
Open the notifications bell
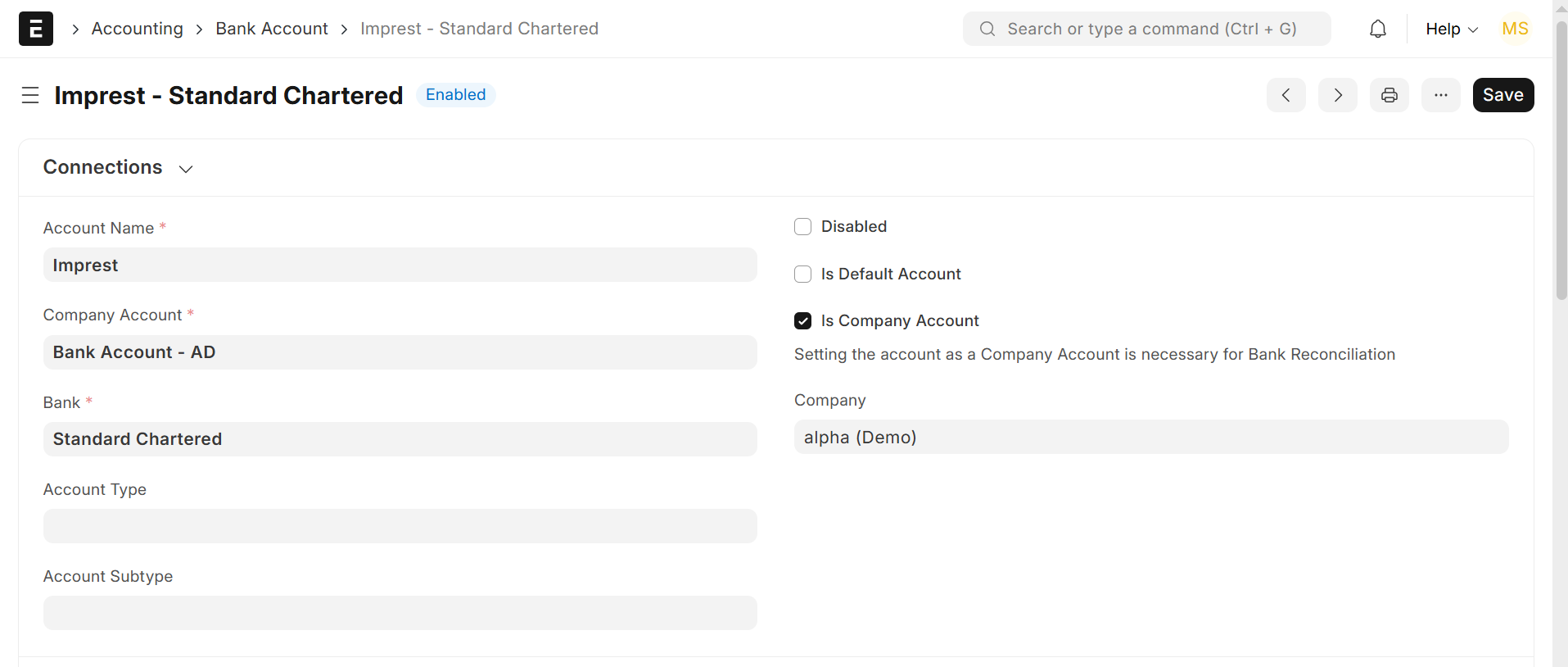coord(1378,29)
